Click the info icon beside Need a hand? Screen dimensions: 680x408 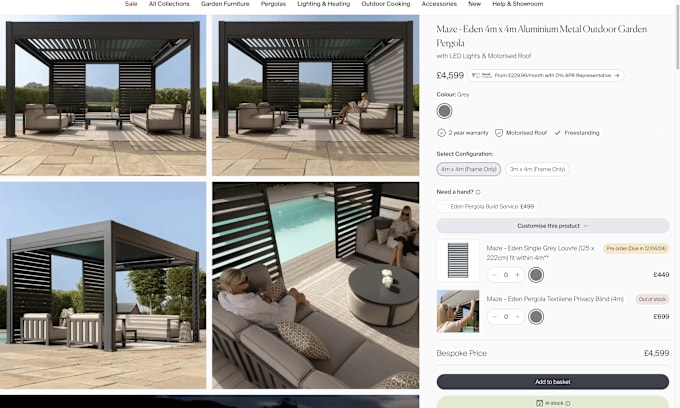pyautogui.click(x=478, y=192)
